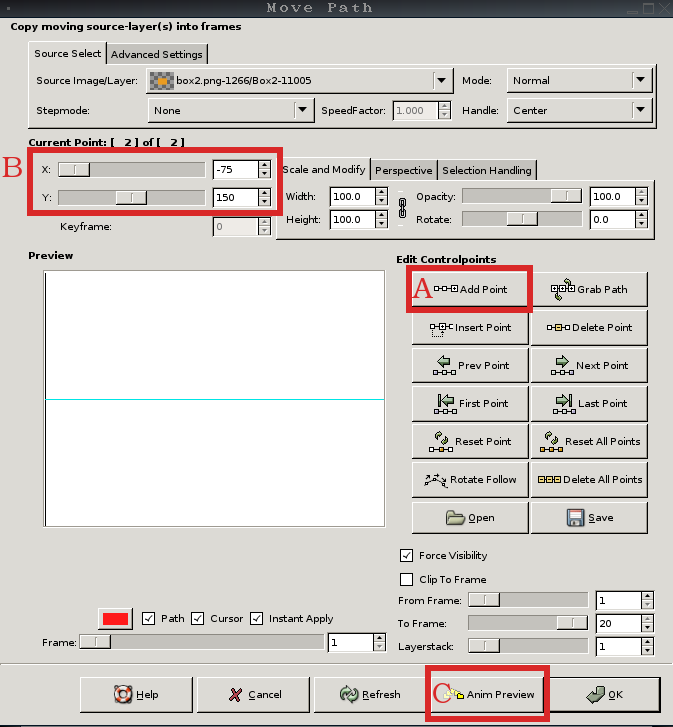Image resolution: width=673 pixels, height=727 pixels.
Task: Click Reset Point button
Action: (470, 441)
